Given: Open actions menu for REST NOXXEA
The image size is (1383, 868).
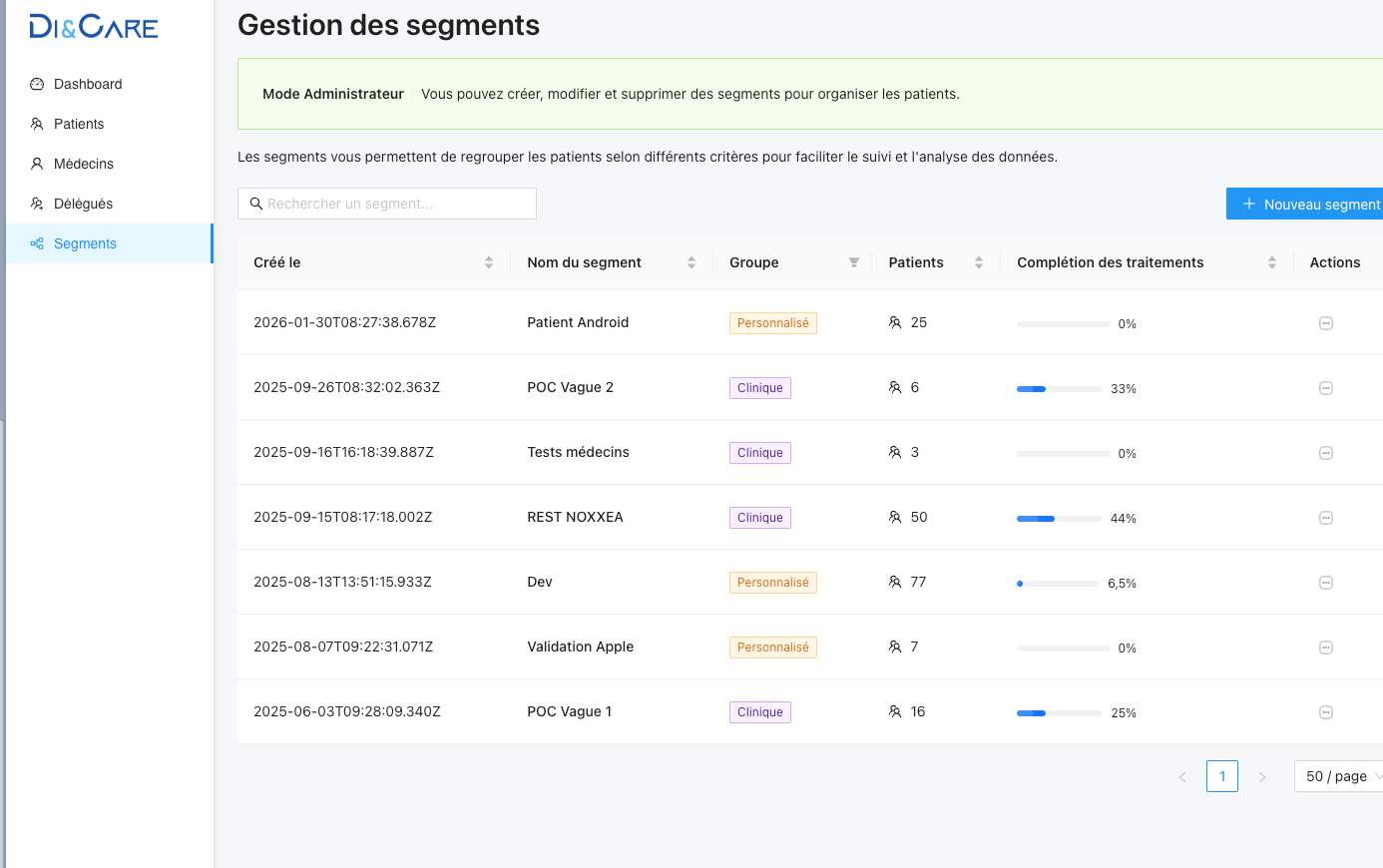Looking at the screenshot, I should click(1326, 518).
